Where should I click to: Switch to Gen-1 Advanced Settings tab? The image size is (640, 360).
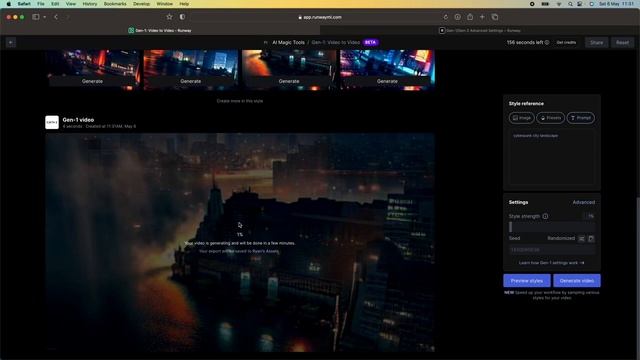(480, 30)
